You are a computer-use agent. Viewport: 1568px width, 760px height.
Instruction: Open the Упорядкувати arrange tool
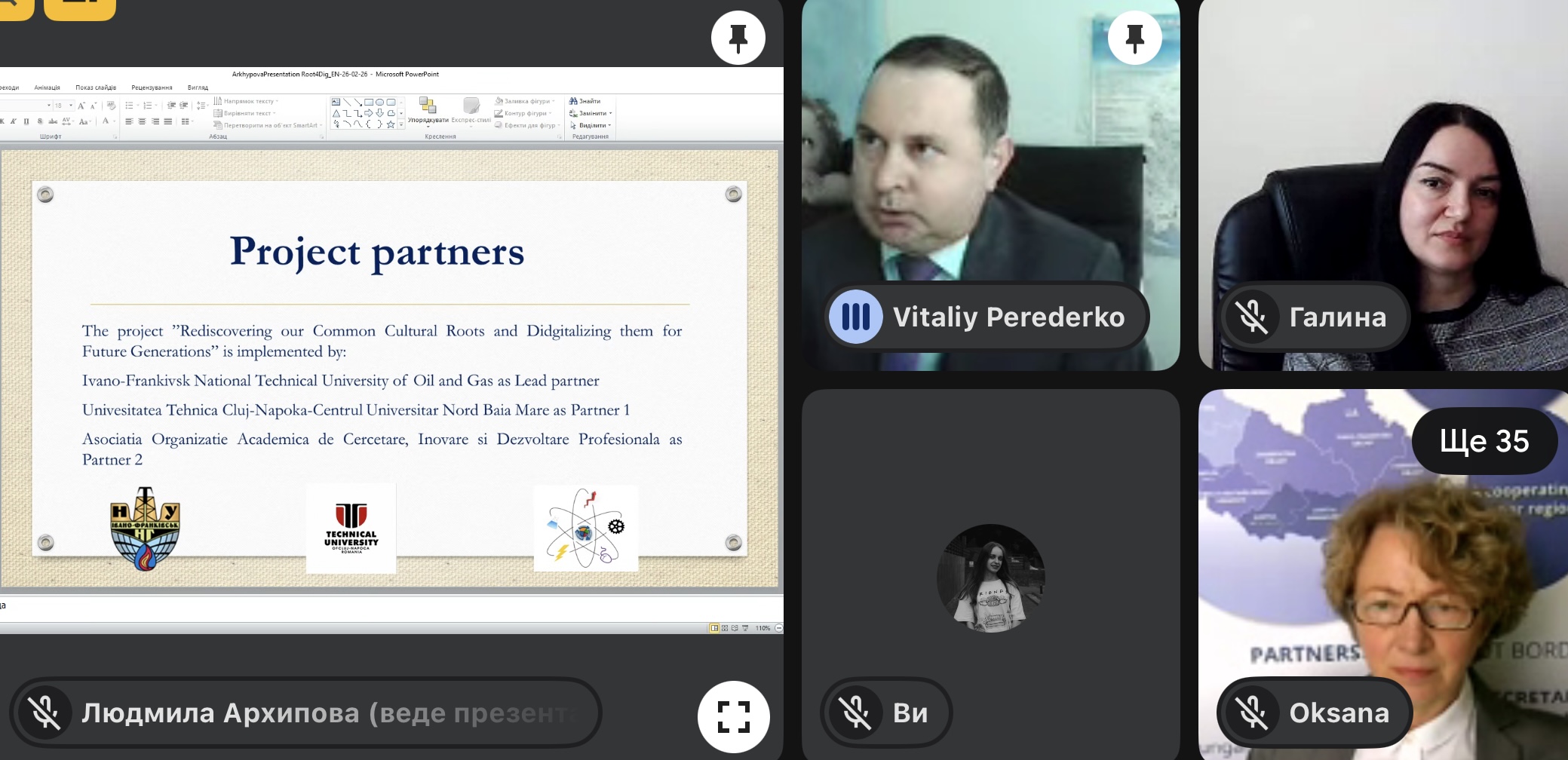(428, 110)
